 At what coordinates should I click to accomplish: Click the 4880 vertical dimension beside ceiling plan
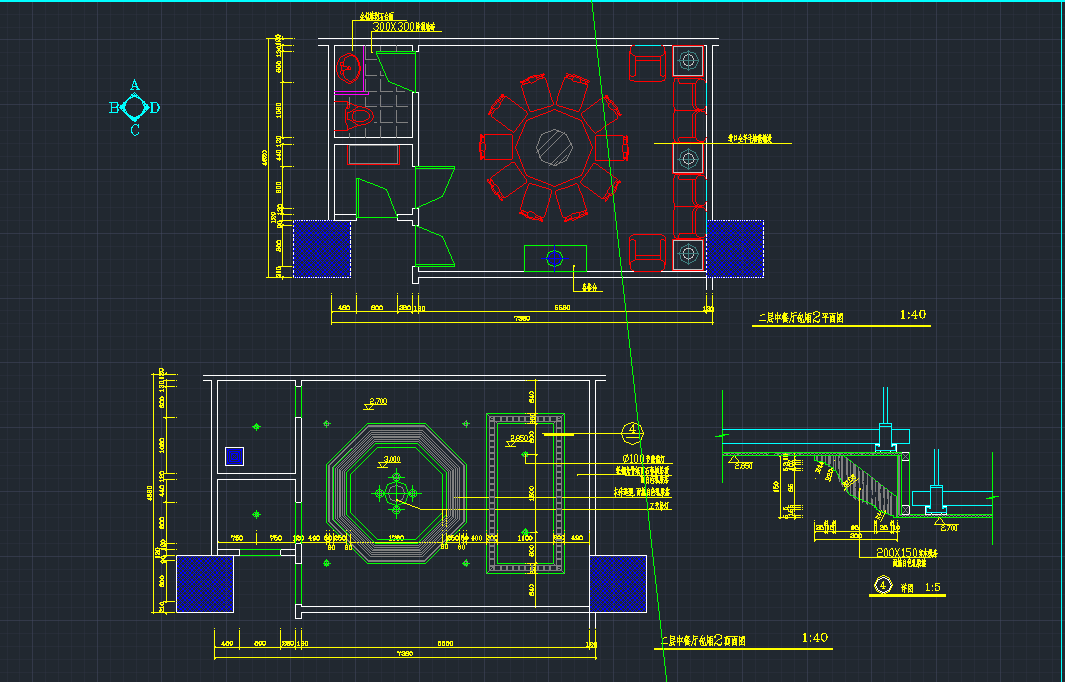click(x=150, y=494)
